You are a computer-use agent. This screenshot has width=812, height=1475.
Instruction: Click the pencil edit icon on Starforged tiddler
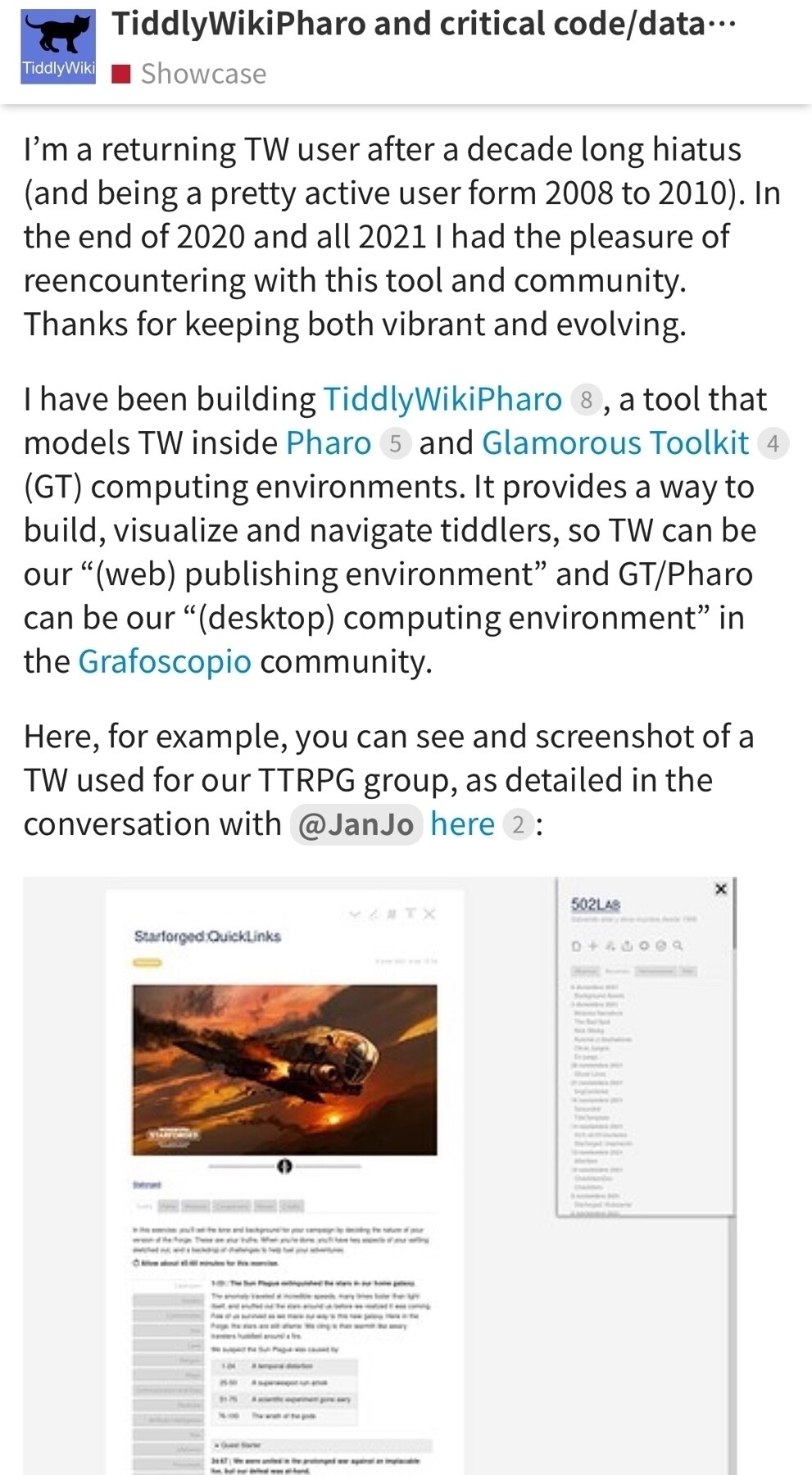point(373,914)
